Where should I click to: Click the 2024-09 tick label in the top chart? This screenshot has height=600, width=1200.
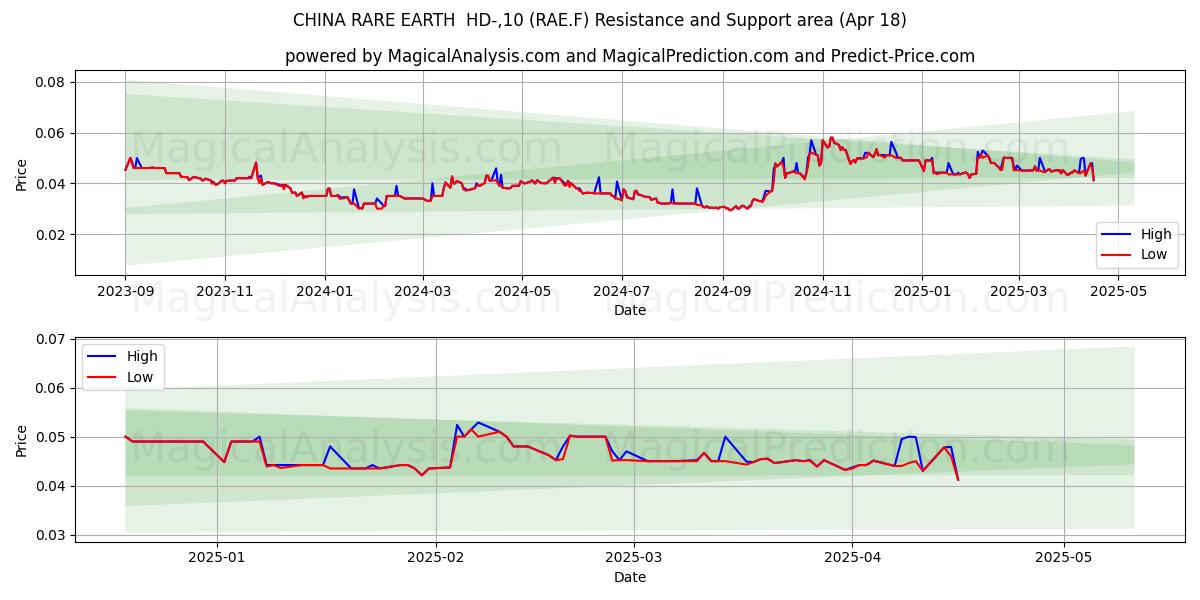(x=723, y=291)
